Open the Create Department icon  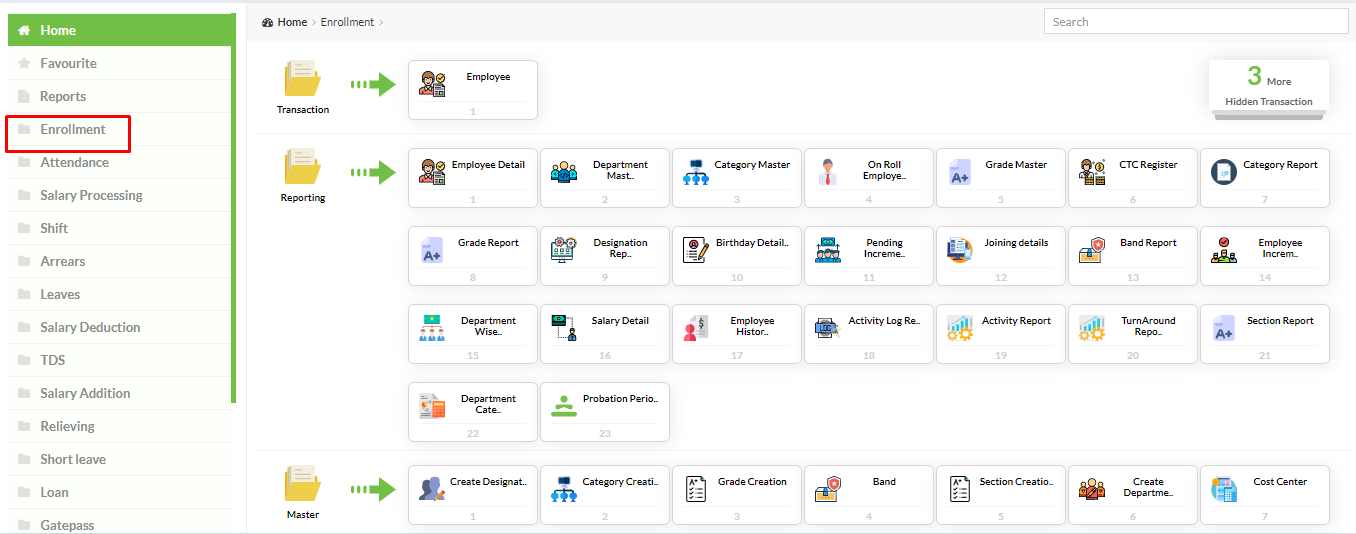pos(1092,489)
